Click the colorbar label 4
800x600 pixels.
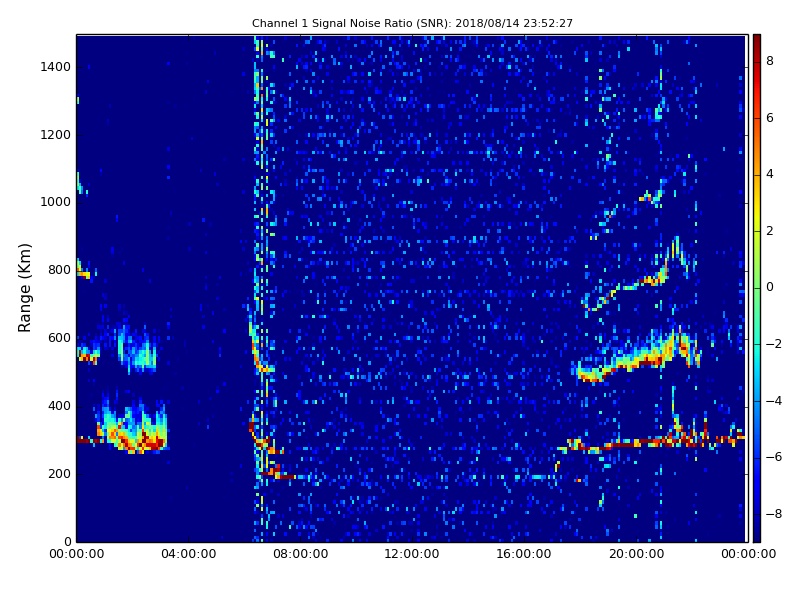(x=770, y=174)
